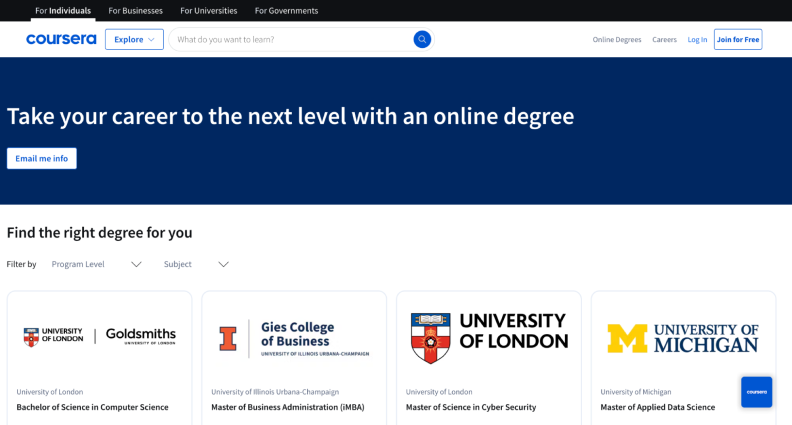792x425 pixels.
Task: Open Master of Business Administration (iMBA)
Action: click(287, 407)
